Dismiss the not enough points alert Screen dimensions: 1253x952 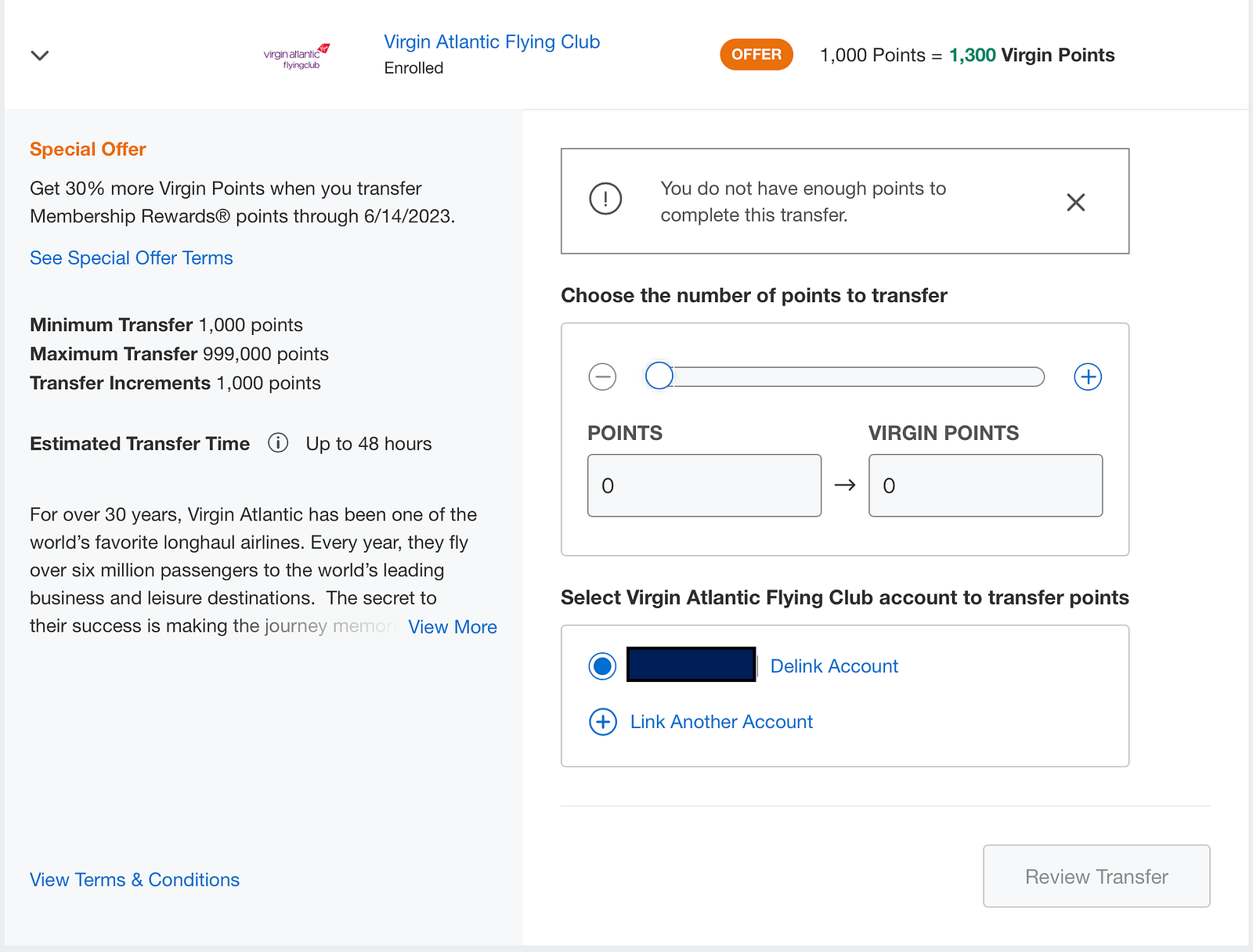(1076, 202)
